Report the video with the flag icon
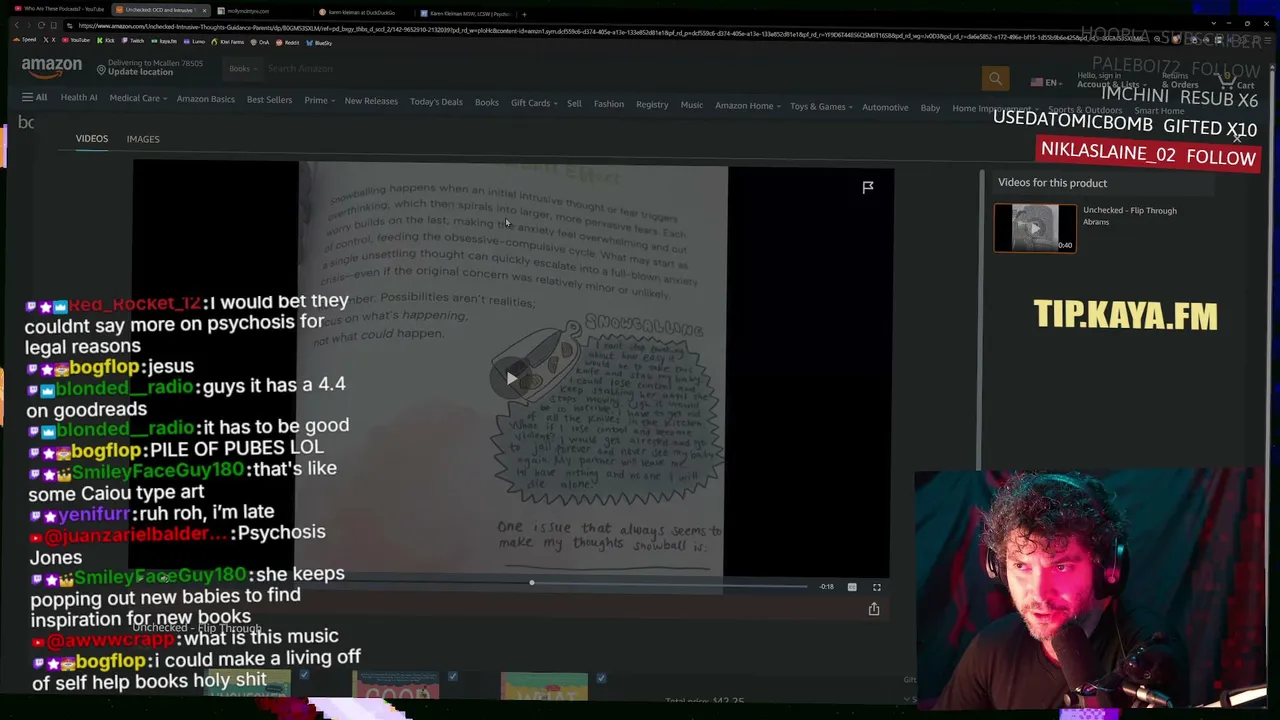Screen dimensions: 1280x720 (x=868, y=187)
